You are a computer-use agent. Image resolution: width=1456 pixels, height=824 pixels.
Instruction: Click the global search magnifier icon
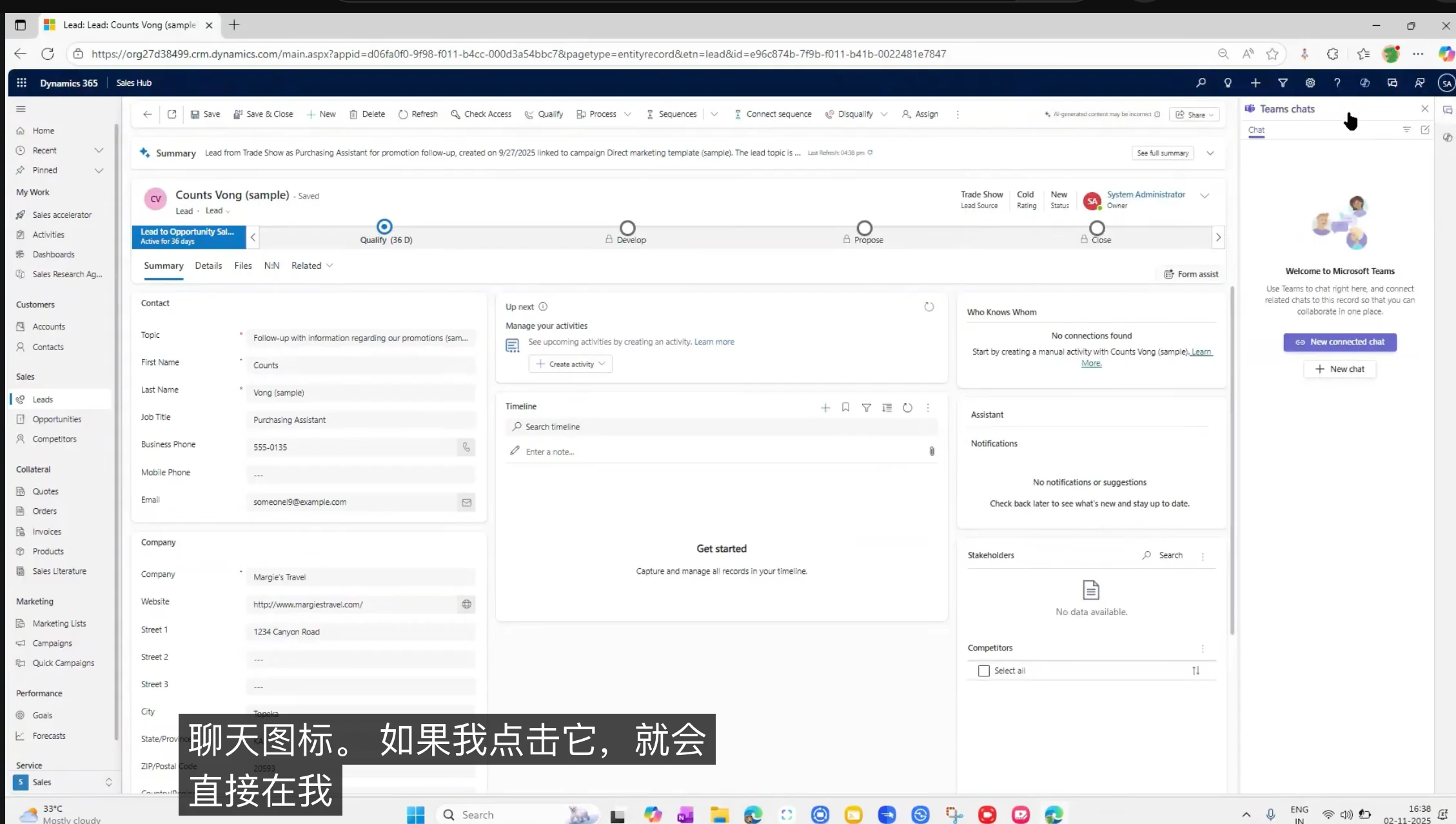[1201, 83]
